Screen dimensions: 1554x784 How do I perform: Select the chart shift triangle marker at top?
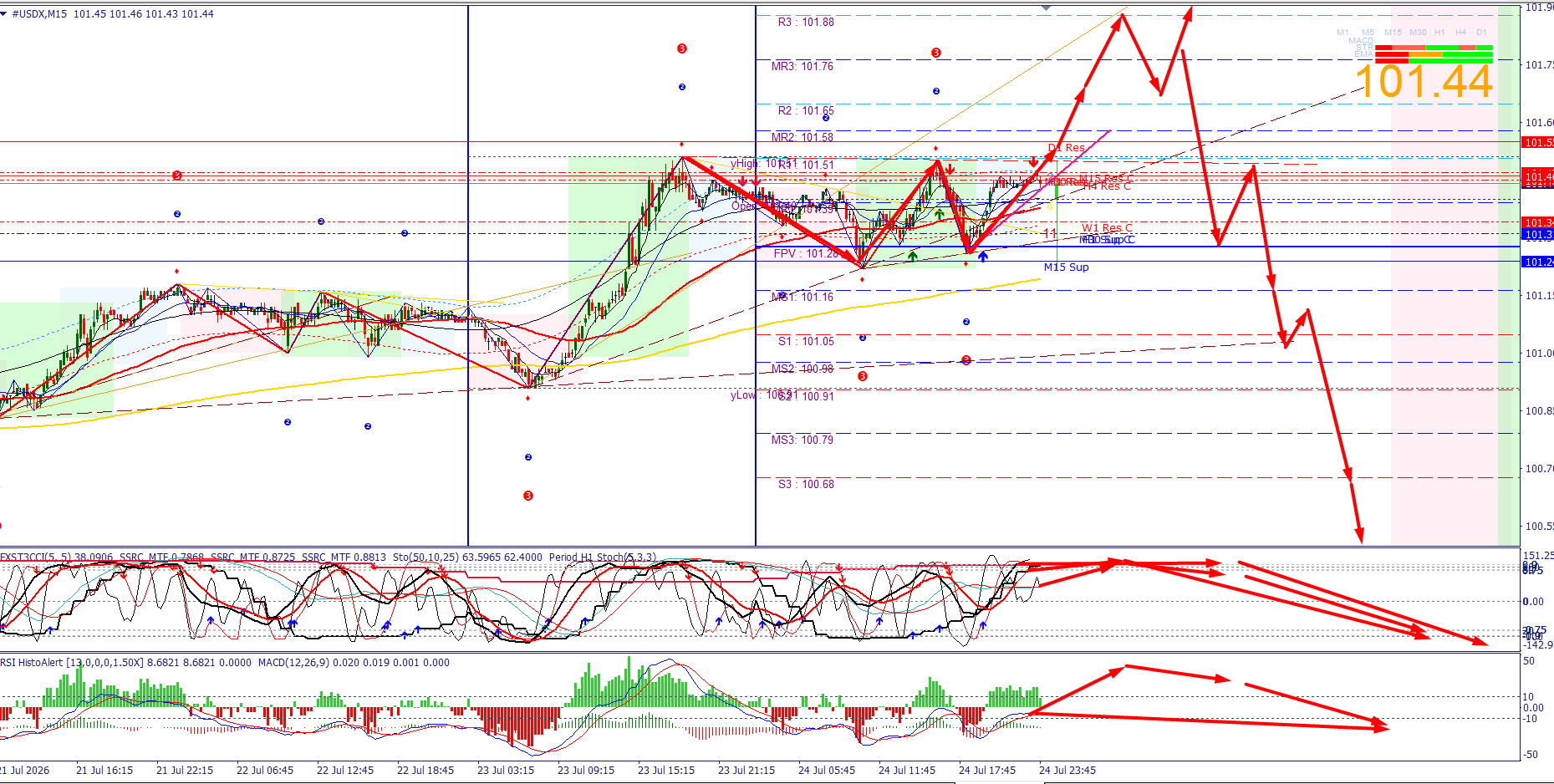(x=1046, y=8)
